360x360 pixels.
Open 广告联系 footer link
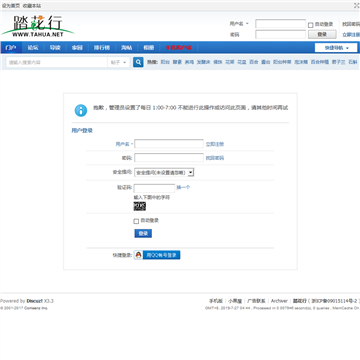(256, 301)
